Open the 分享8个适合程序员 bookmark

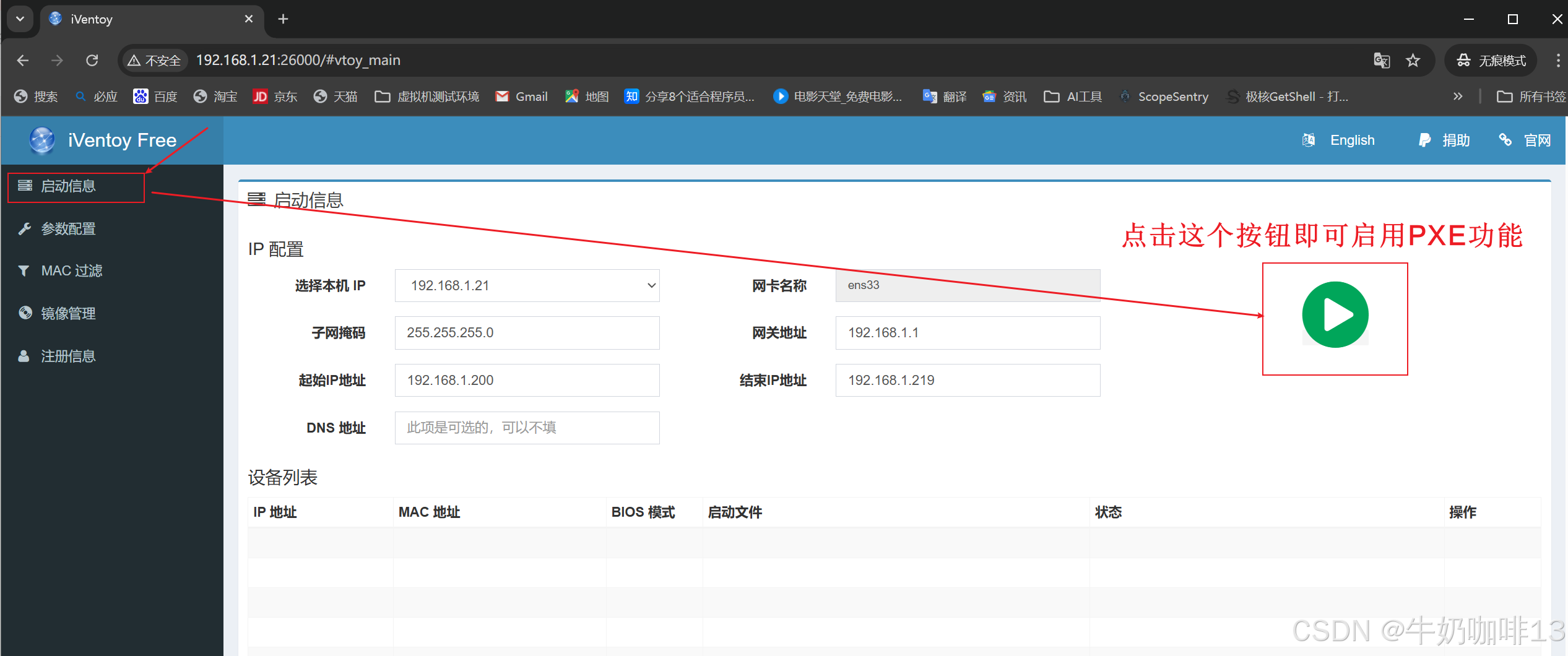(x=690, y=97)
